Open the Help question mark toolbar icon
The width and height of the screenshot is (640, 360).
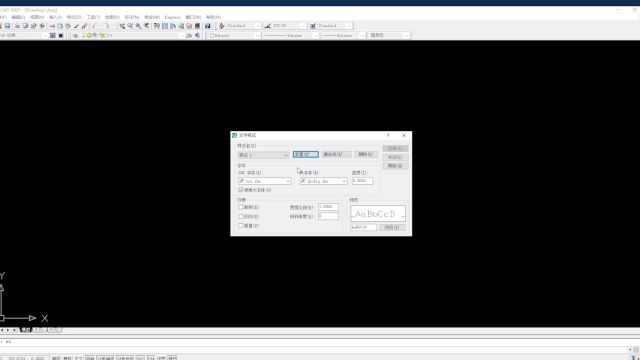(x=207, y=26)
